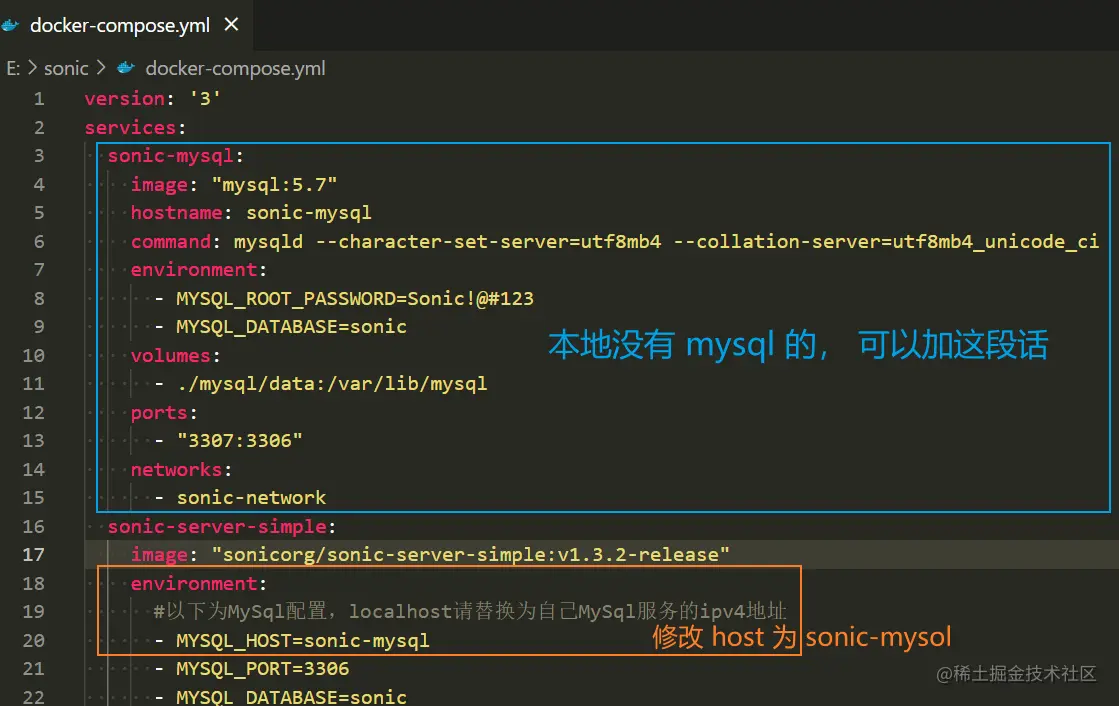Click the hostname: sonic-mysql line
This screenshot has width=1119, height=706.
point(250,212)
